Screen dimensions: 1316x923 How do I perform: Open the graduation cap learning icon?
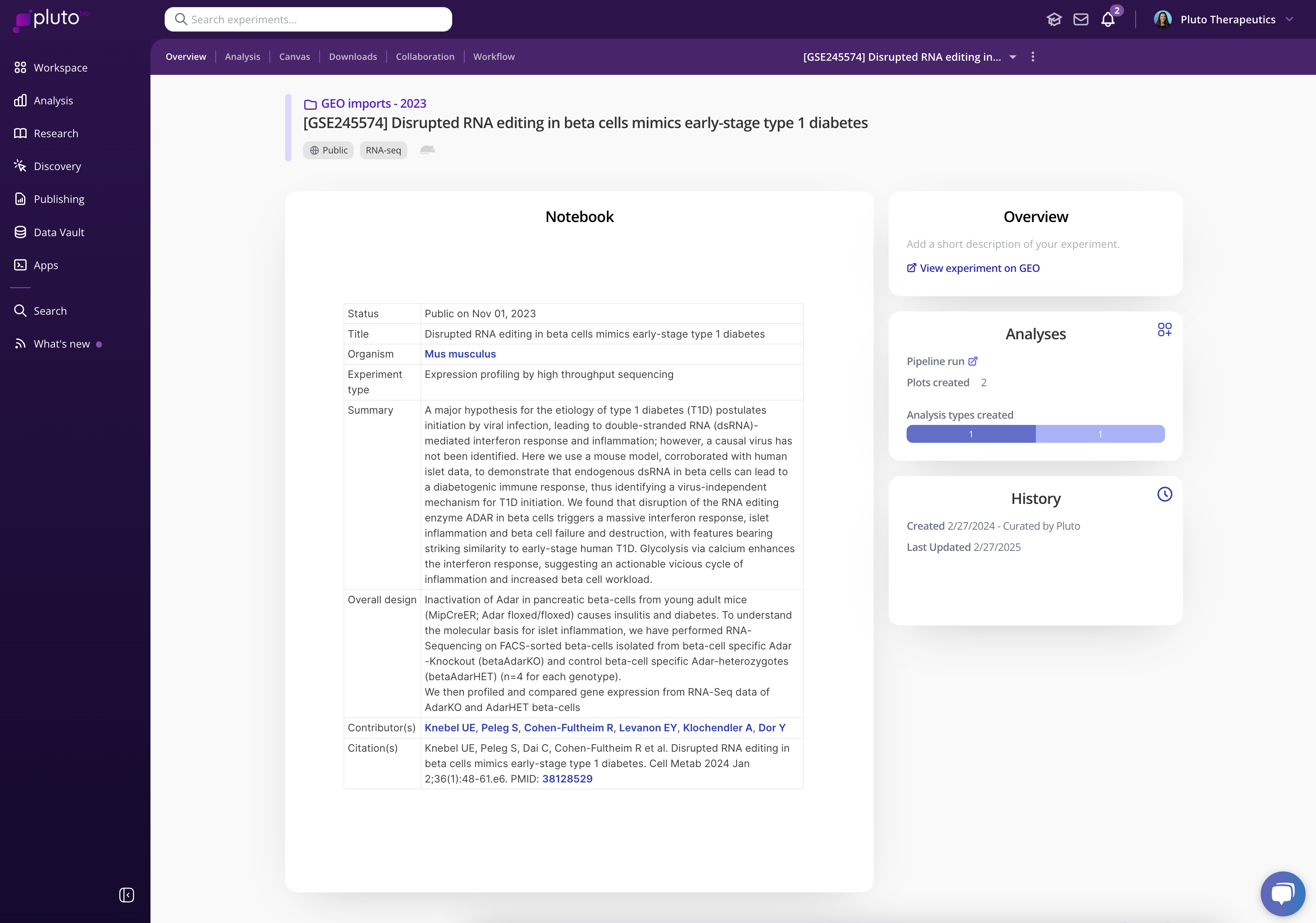point(1053,20)
